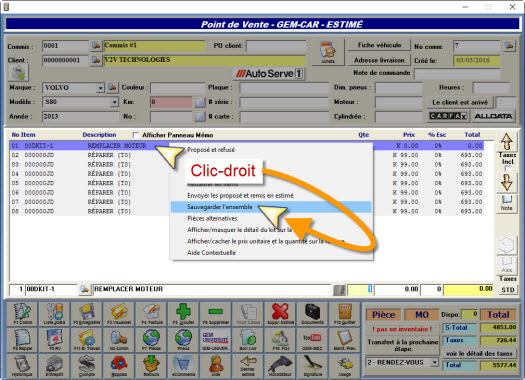Viewport: 525px width, 380px height.
Task: Click the No-comm search icon
Action: click(x=119, y=340)
